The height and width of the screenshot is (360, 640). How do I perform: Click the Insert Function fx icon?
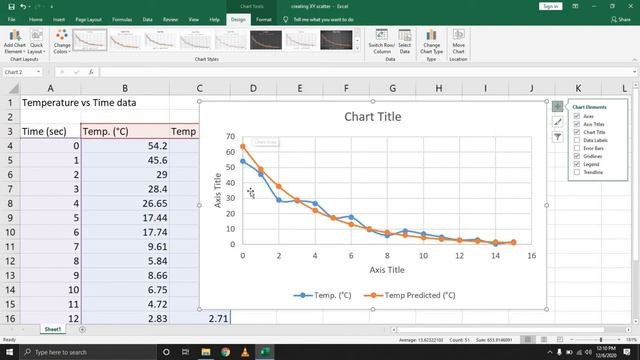(x=91, y=72)
